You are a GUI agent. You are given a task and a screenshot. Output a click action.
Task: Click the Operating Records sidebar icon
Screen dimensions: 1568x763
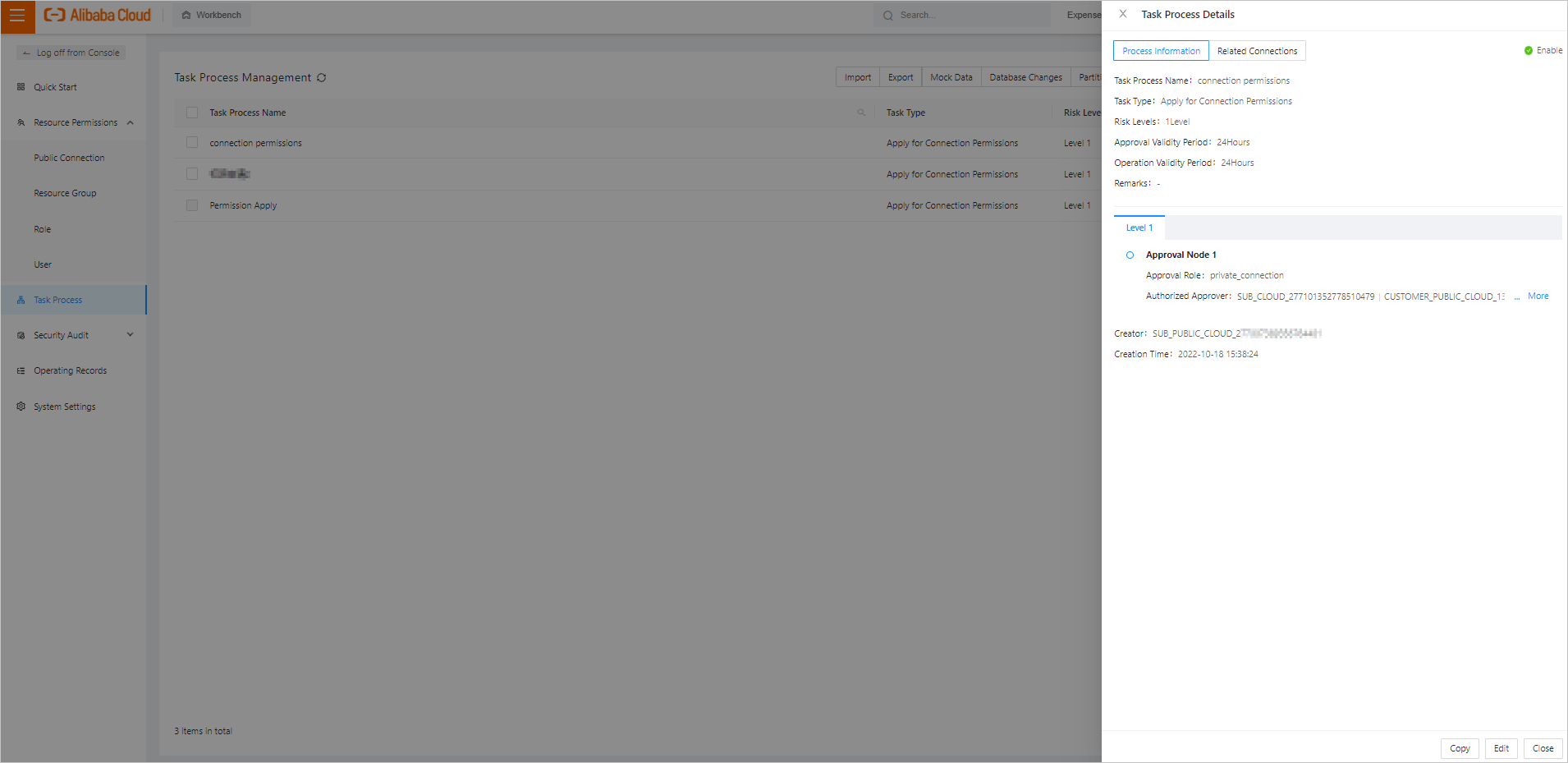click(21, 370)
